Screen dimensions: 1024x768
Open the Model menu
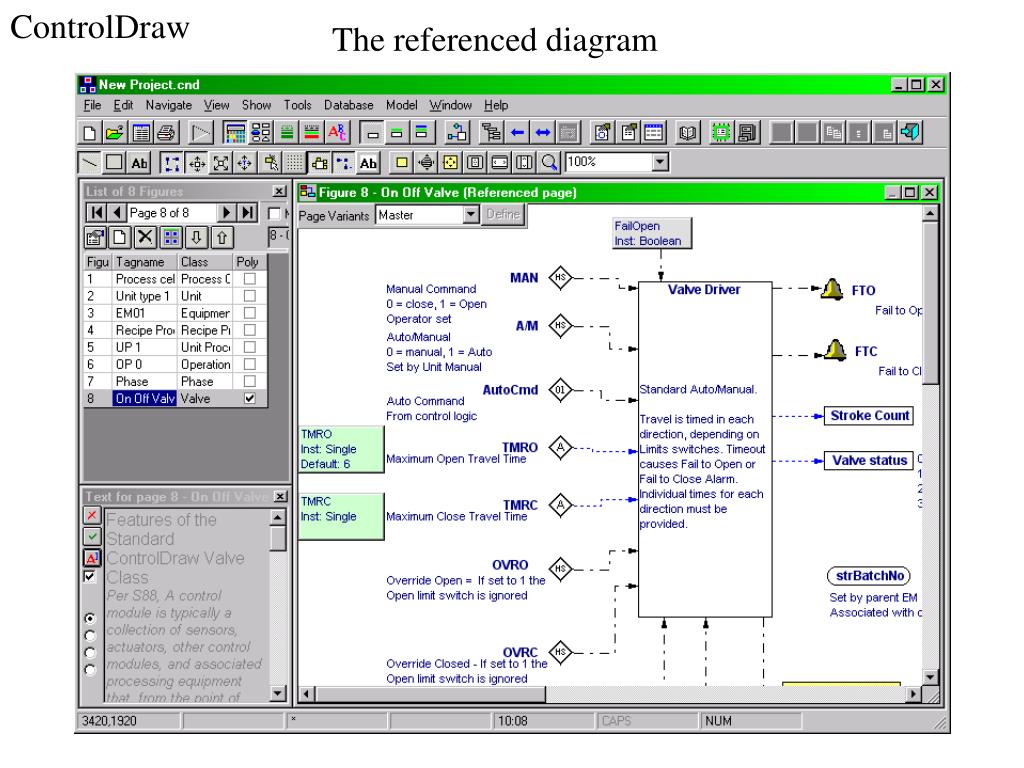[x=401, y=105]
